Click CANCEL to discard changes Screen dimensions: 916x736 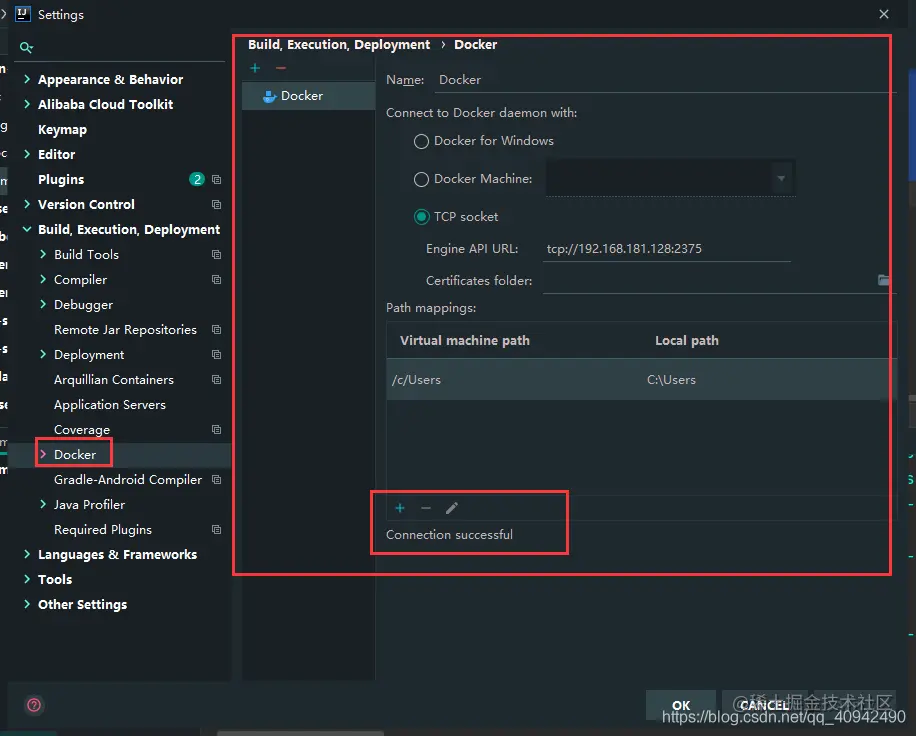pyautogui.click(x=765, y=705)
